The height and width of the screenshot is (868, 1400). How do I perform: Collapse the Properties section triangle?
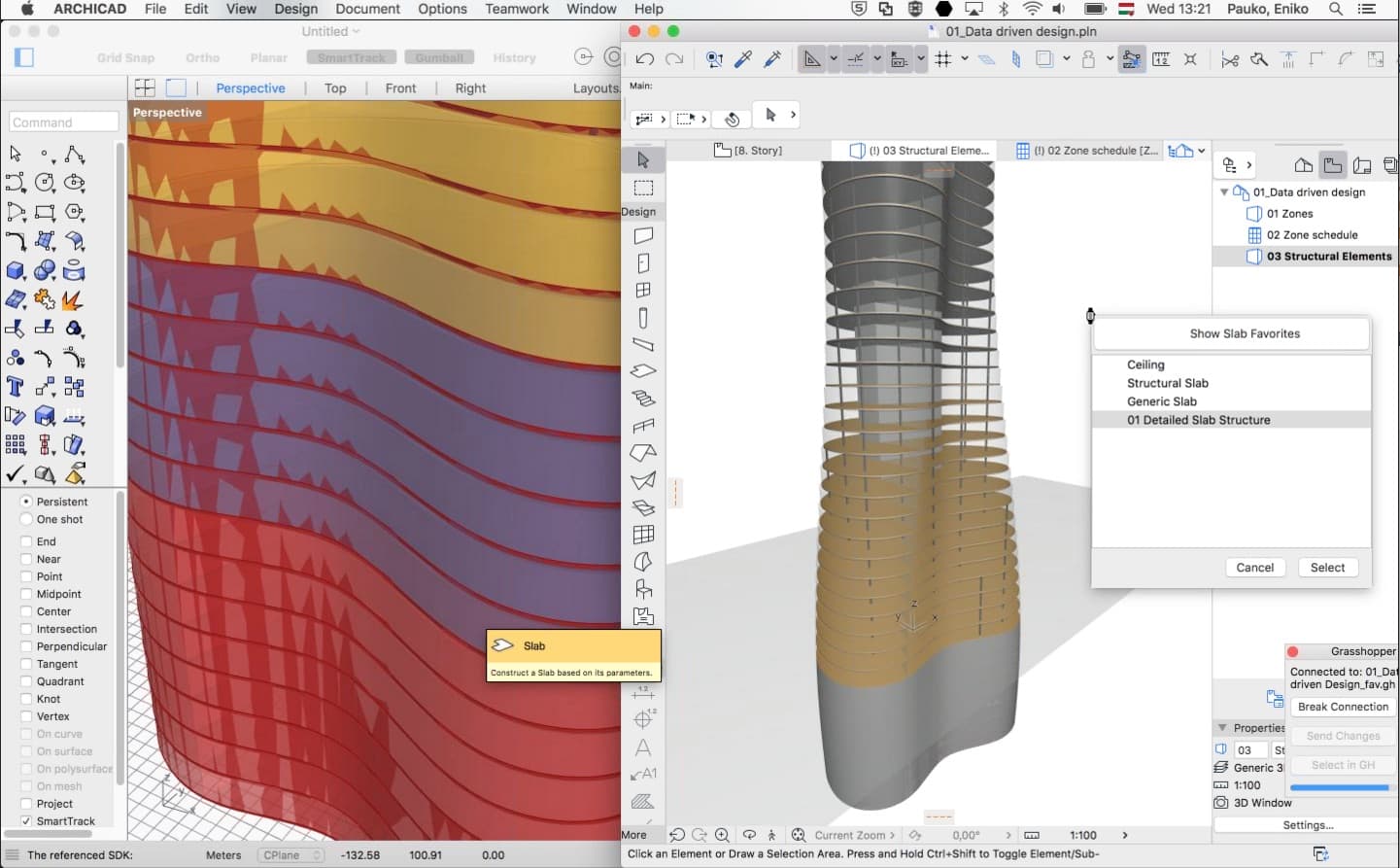coord(1222,728)
